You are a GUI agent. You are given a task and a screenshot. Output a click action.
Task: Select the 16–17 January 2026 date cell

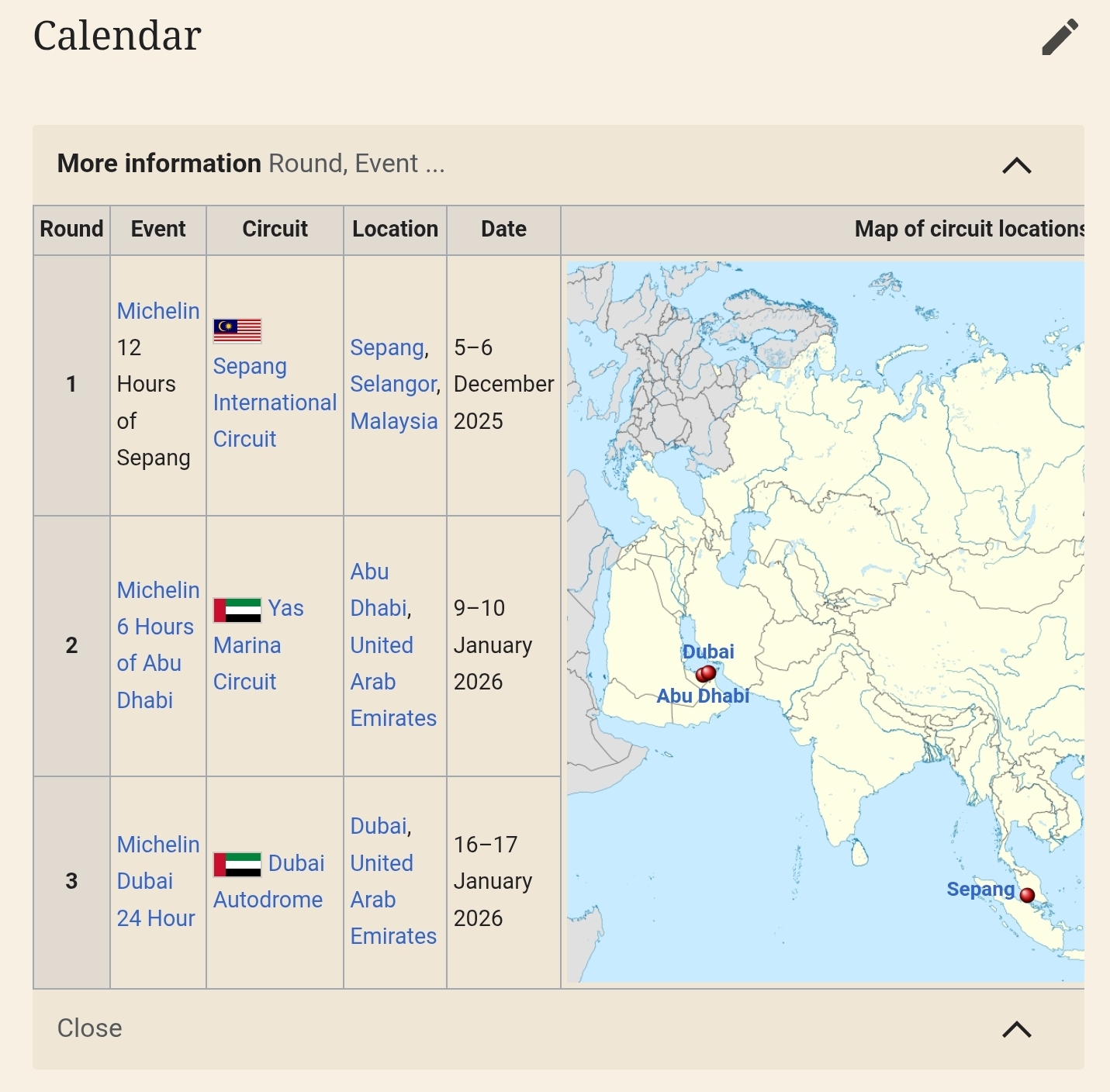[x=503, y=882]
